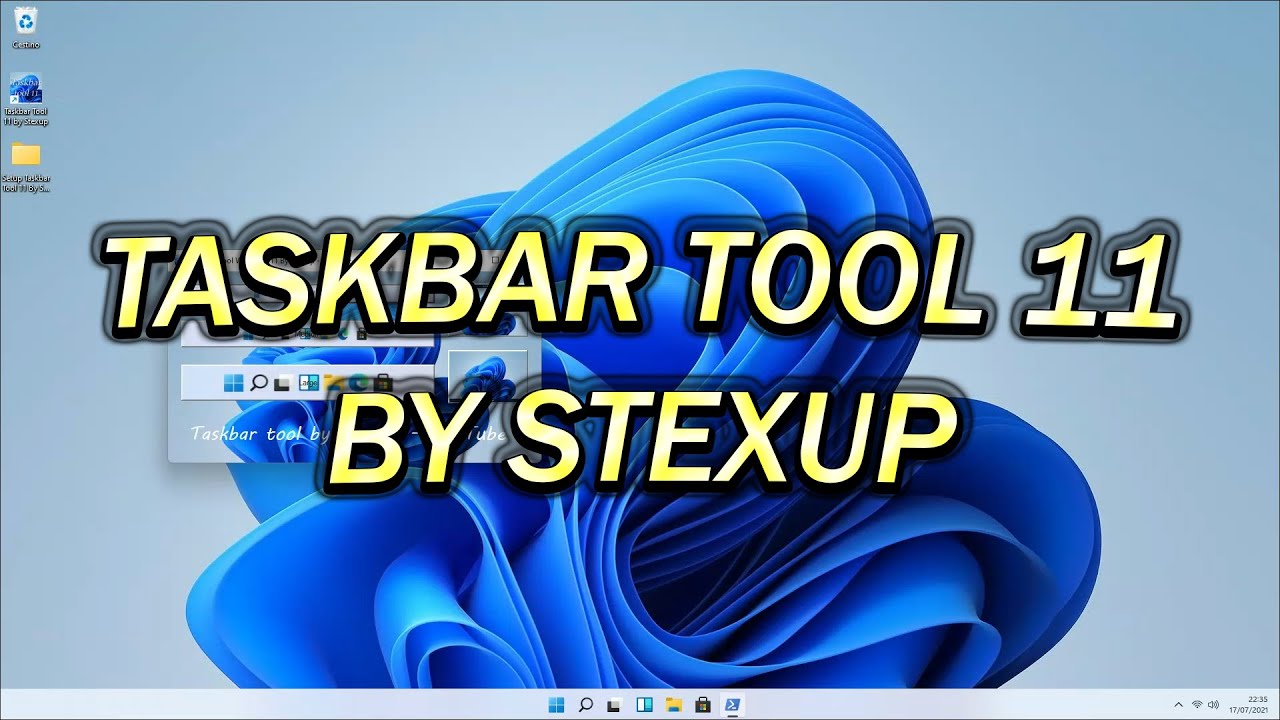Select the Setup Taskbar Tool 11 folder
The image size is (1280, 720).
tap(26, 167)
